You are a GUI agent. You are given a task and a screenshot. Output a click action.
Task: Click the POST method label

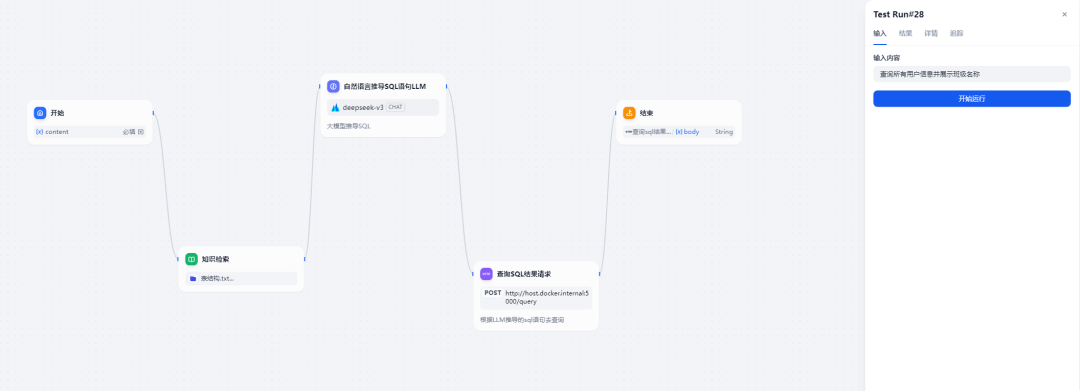(x=492, y=293)
